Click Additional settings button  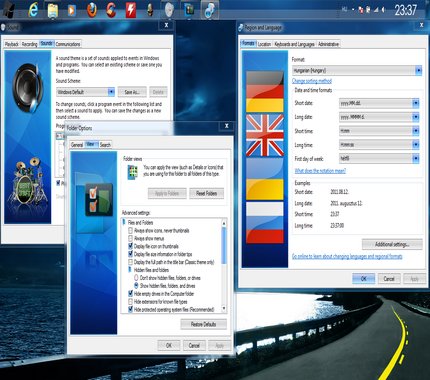(x=392, y=244)
